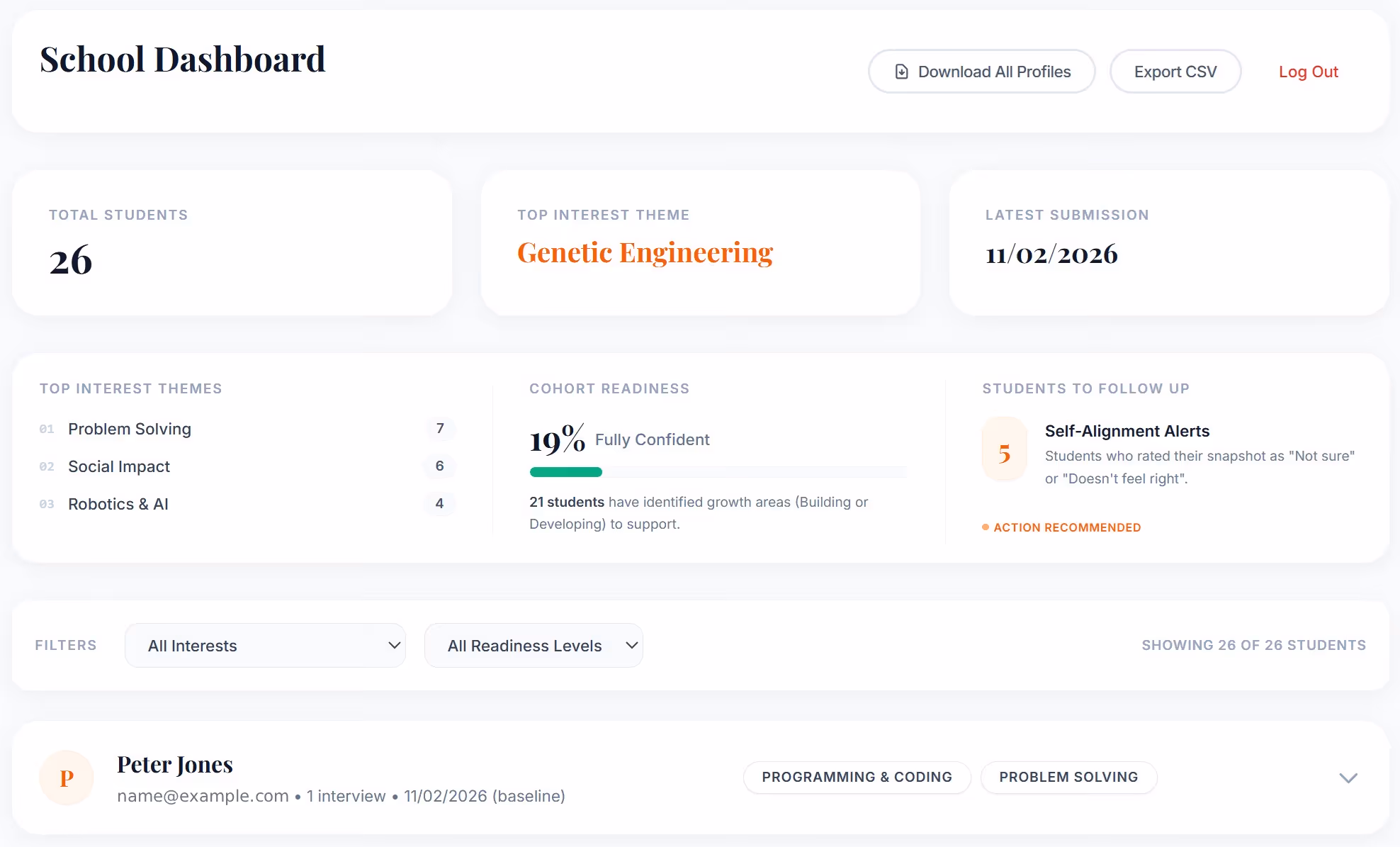Click the cohort readiness progress bar
The image size is (1400, 847).
(x=717, y=472)
